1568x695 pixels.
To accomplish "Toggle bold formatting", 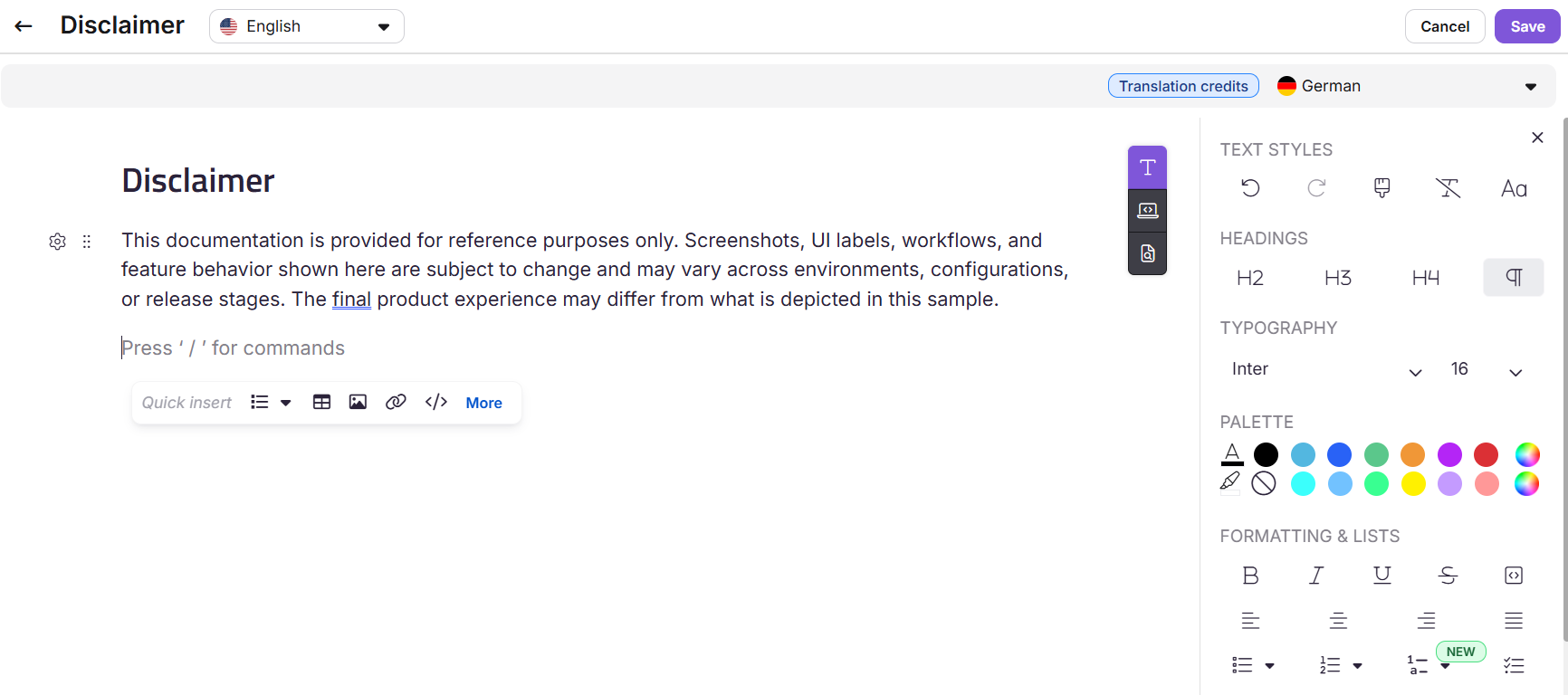I will click(x=1250, y=575).
